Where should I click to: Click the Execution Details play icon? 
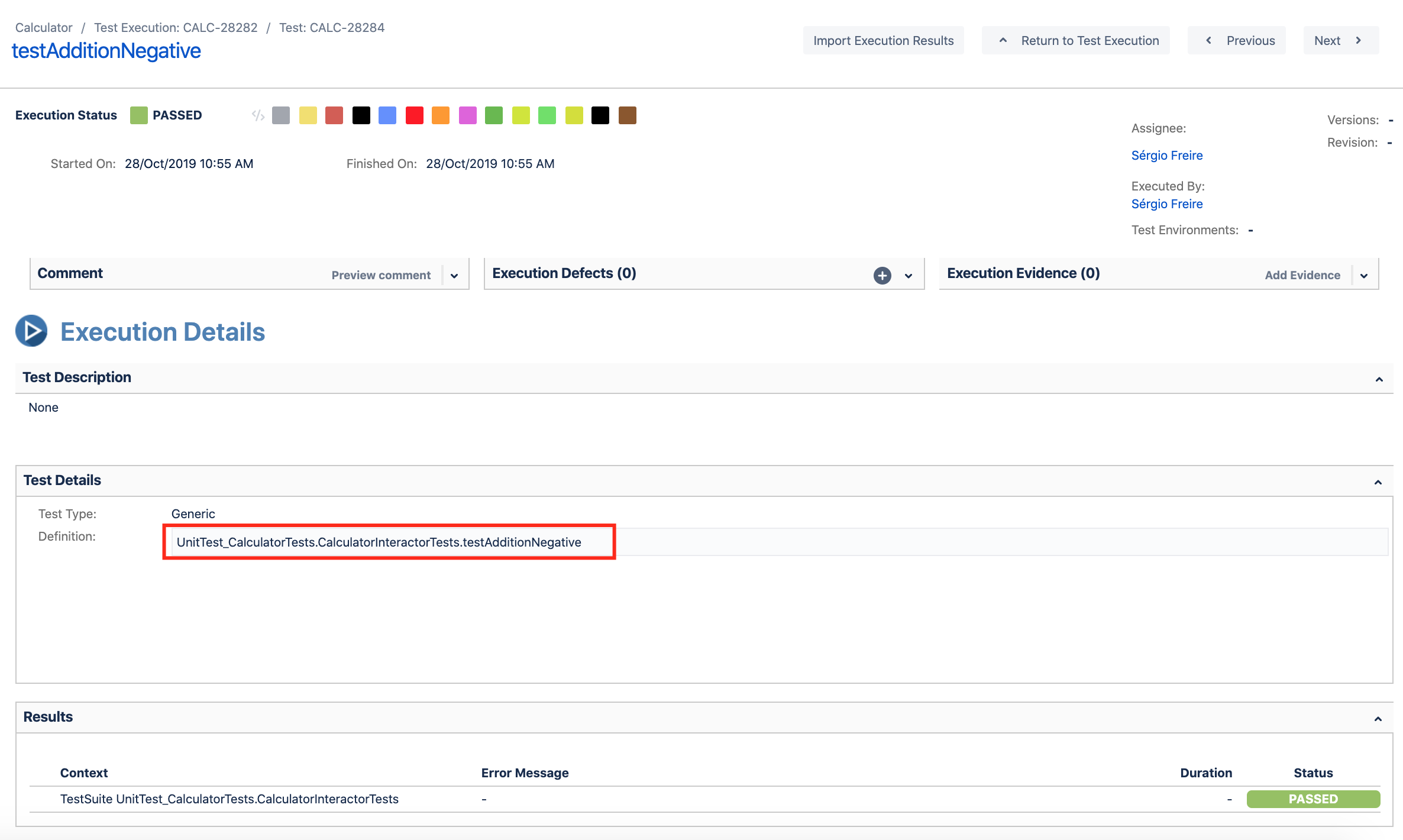[31, 331]
